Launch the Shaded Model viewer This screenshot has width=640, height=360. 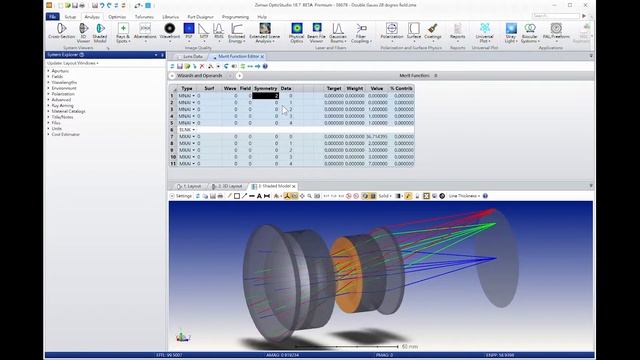[x=100, y=33]
